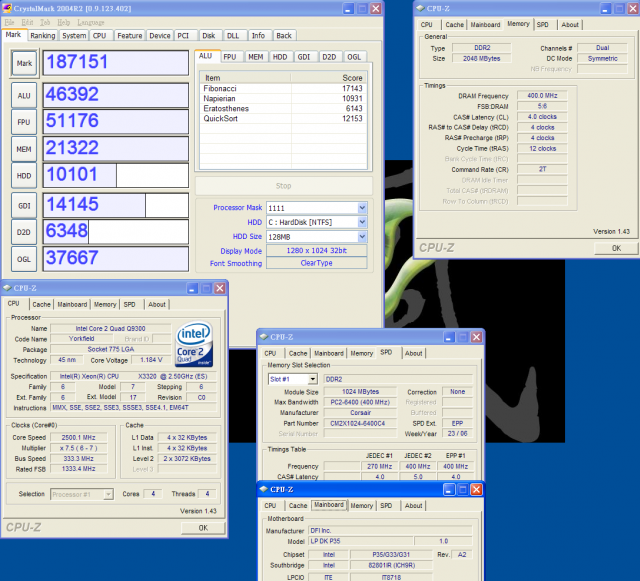Run the MEM benchmark button
640x581 pixels.
click(x=24, y=149)
